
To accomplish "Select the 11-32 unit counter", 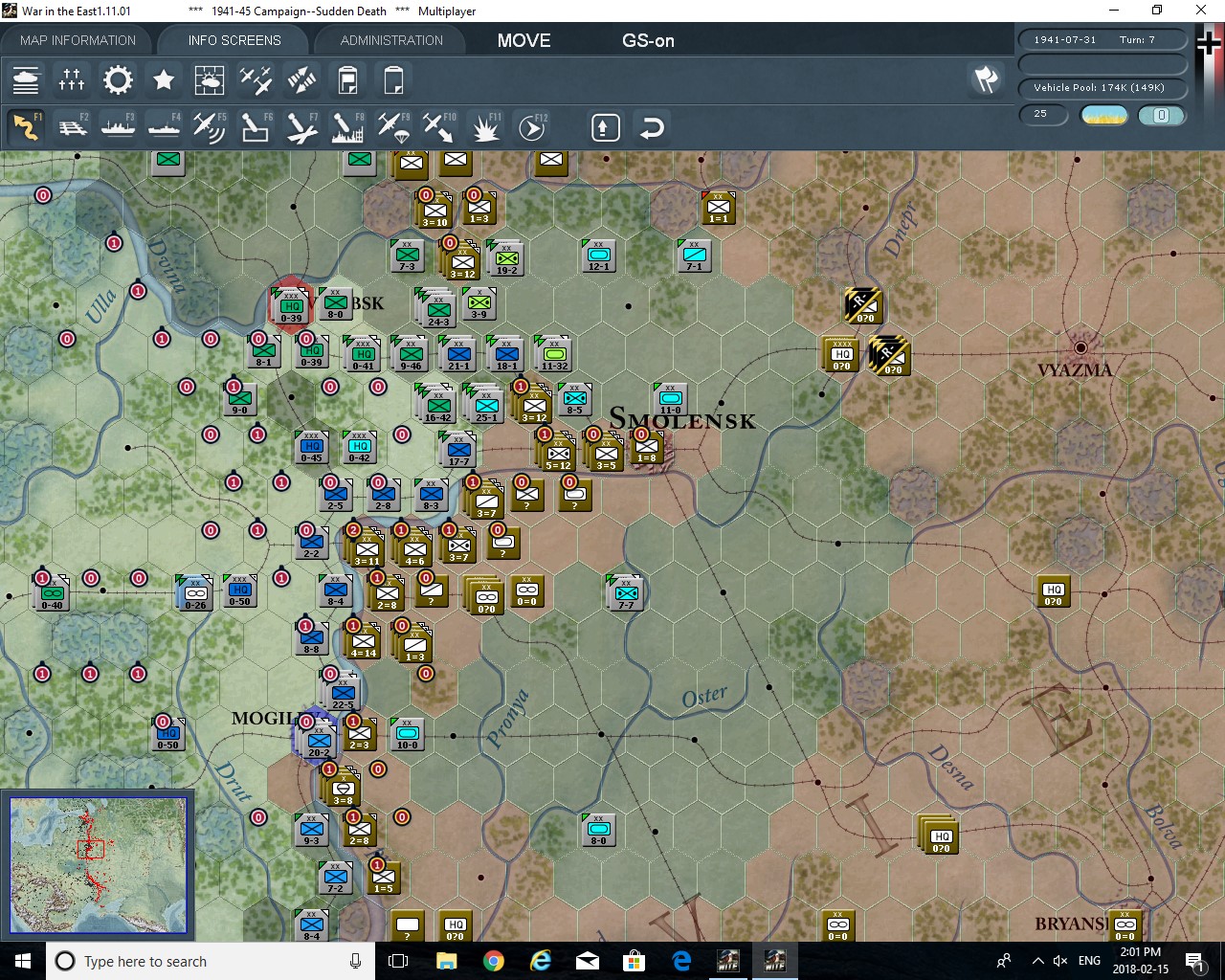I will [x=554, y=354].
